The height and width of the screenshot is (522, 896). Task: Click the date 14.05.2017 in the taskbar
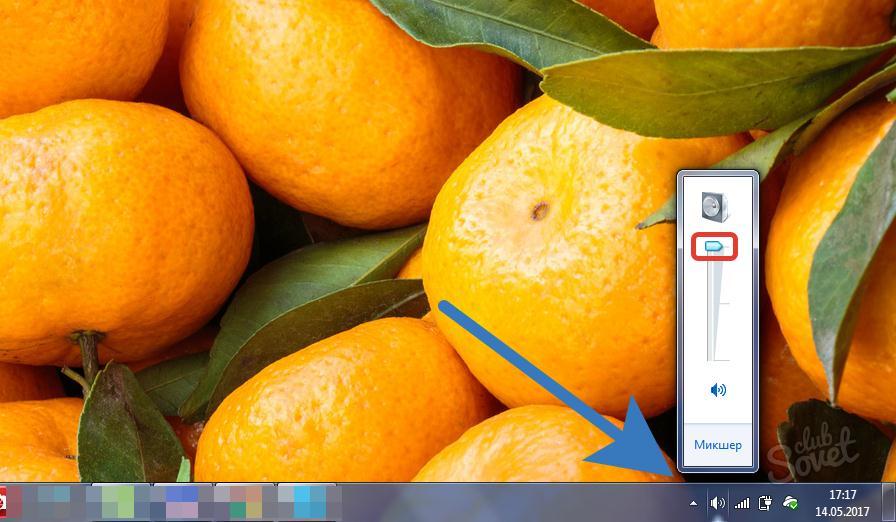pyautogui.click(x=843, y=511)
